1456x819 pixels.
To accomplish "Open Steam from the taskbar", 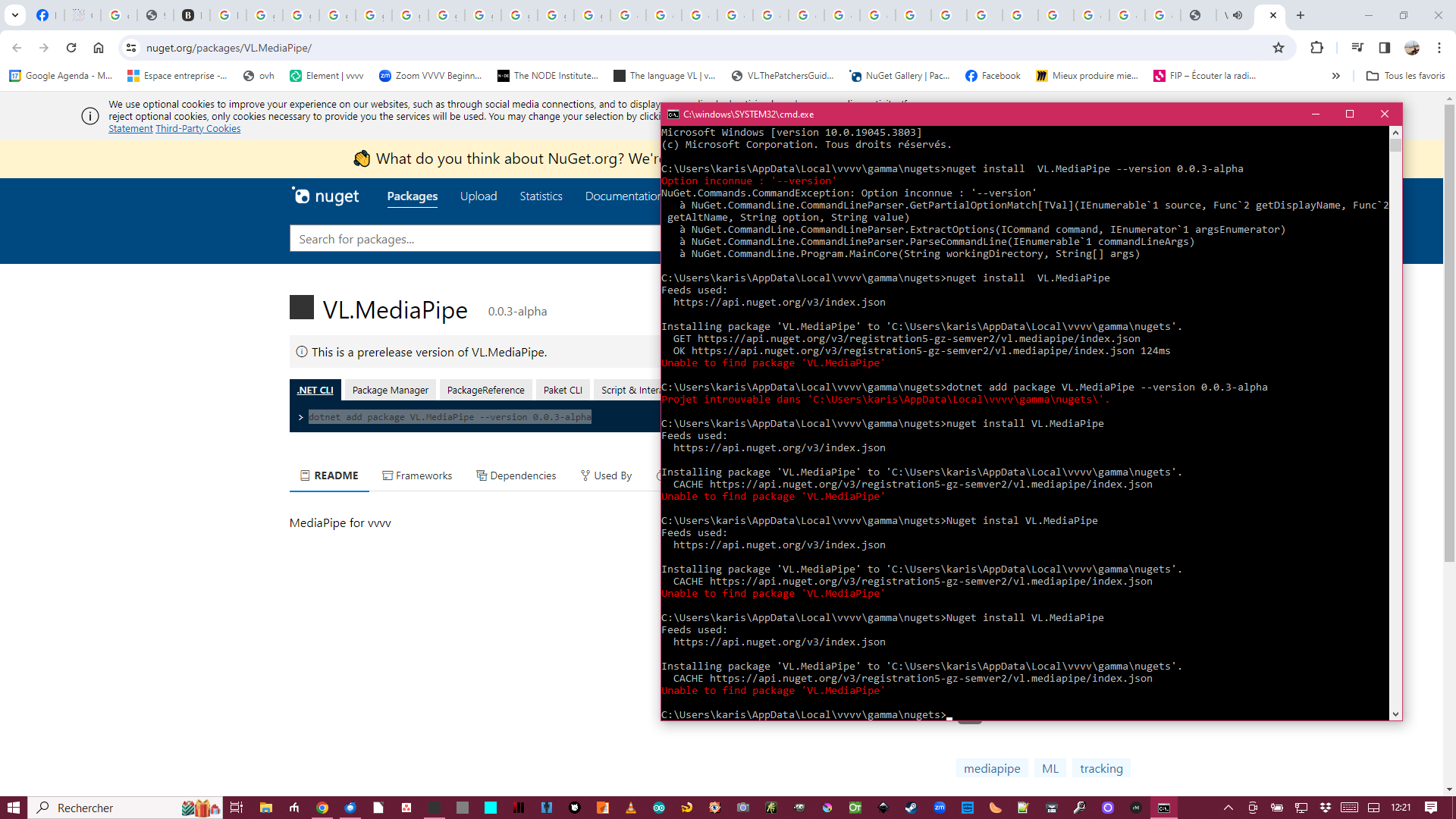I will tap(912, 808).
